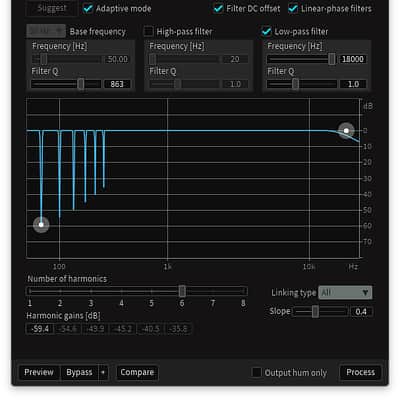This screenshot has height=400, width=400.
Task: Click the -59.4 harmonic gain field
Action: (40, 329)
